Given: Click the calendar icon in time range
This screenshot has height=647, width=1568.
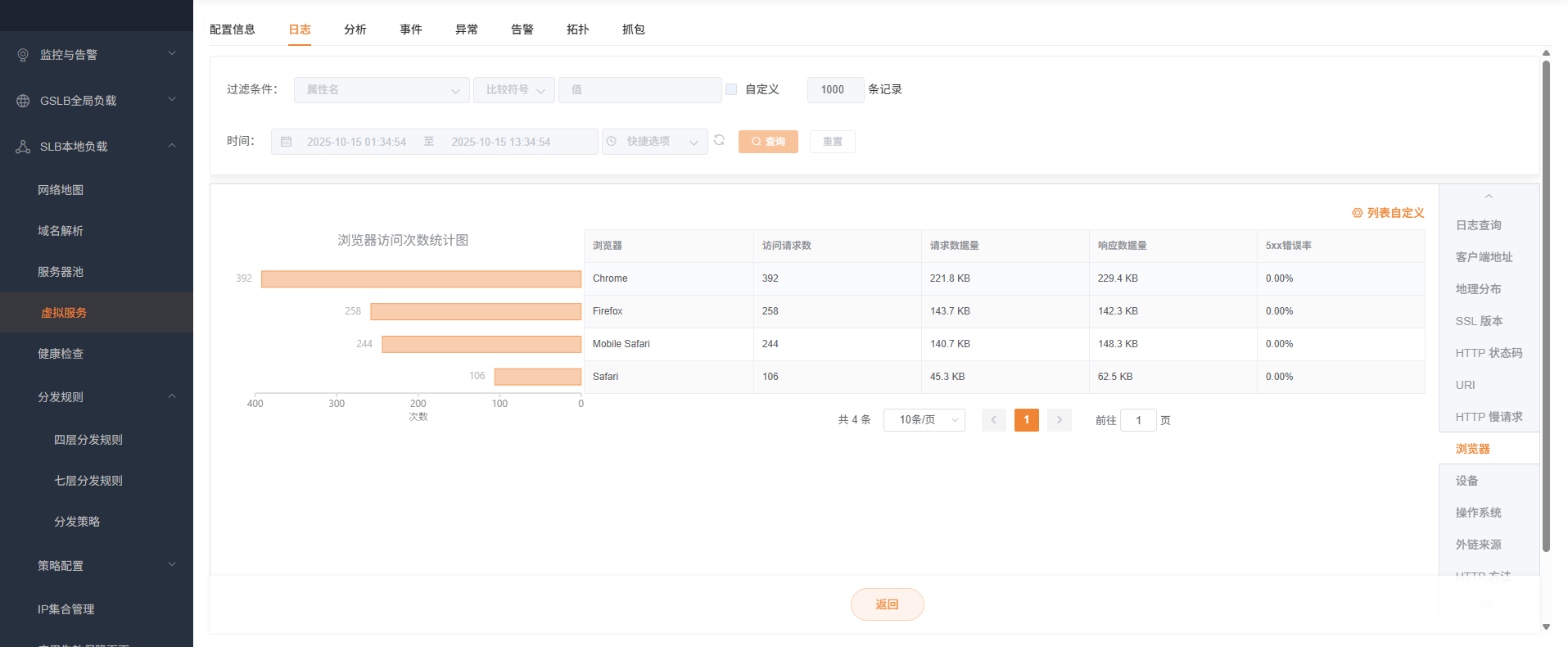Looking at the screenshot, I should (x=286, y=142).
